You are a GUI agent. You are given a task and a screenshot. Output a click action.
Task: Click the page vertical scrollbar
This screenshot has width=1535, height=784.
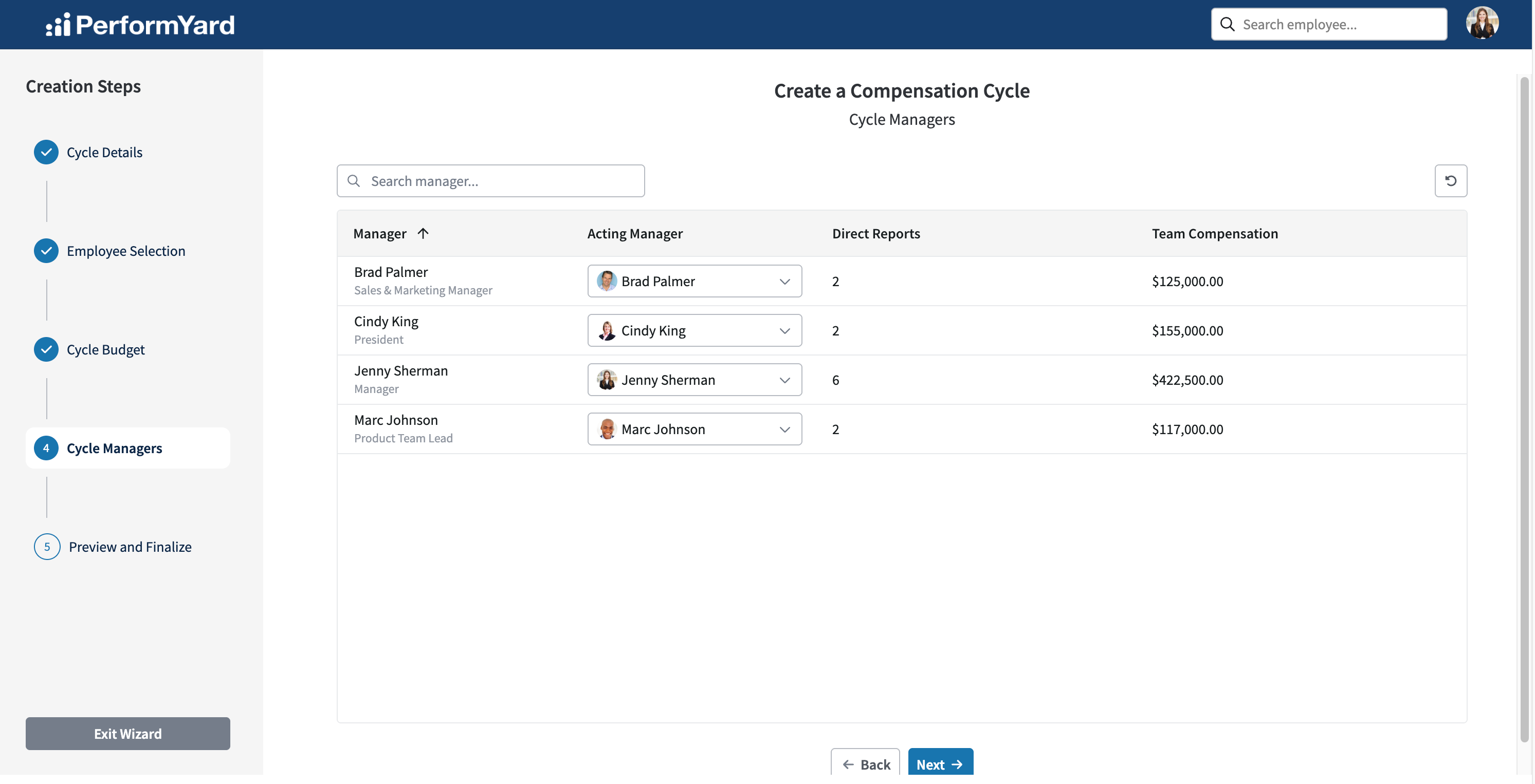[1524, 409]
